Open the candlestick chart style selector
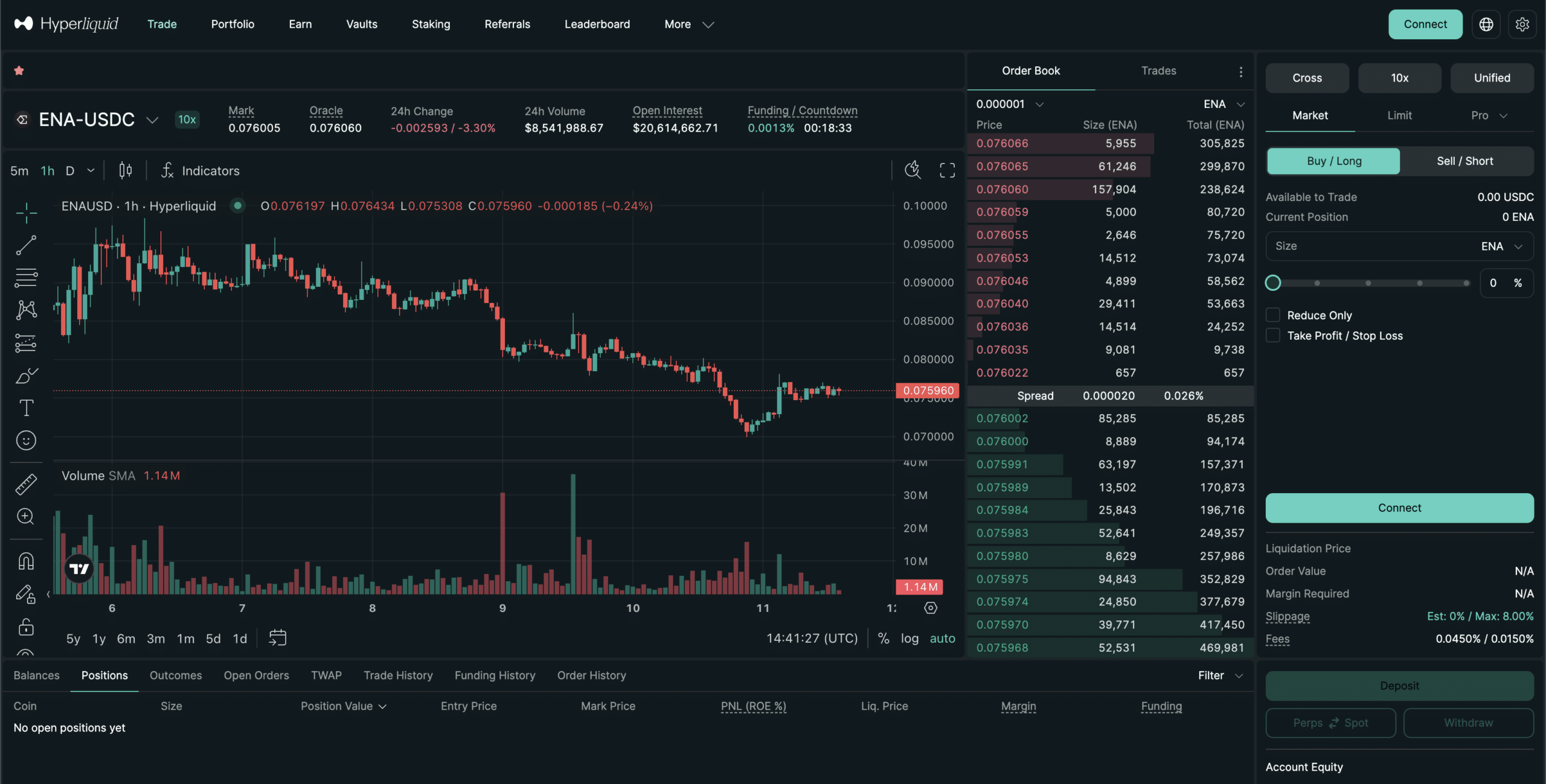 125,171
